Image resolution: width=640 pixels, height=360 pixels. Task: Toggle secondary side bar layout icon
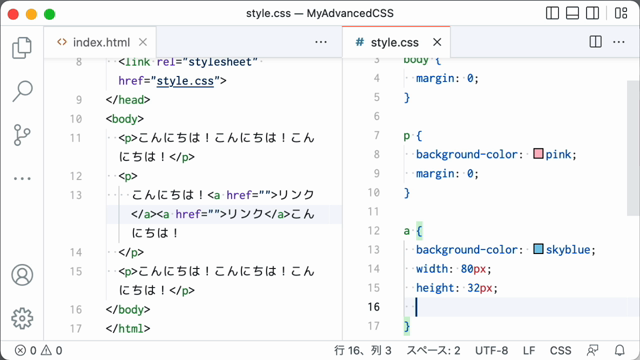pyautogui.click(x=592, y=13)
